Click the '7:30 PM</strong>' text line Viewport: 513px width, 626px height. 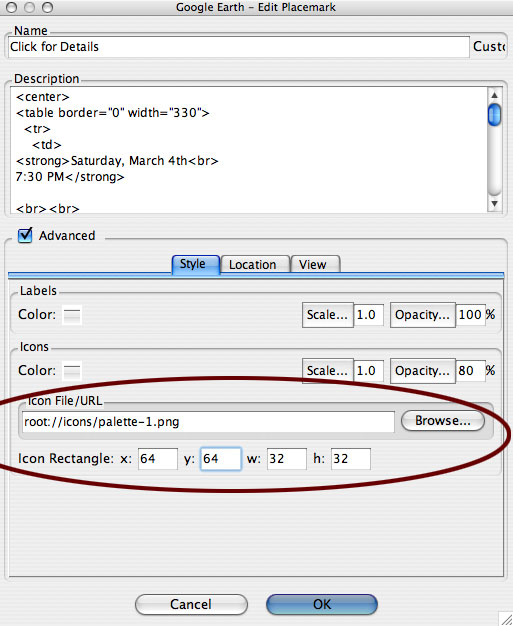click(x=70, y=177)
